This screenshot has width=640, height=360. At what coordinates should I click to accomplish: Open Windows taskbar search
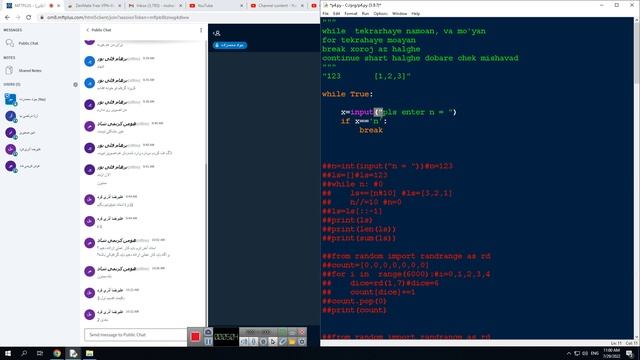pyautogui.click(x=24, y=353)
